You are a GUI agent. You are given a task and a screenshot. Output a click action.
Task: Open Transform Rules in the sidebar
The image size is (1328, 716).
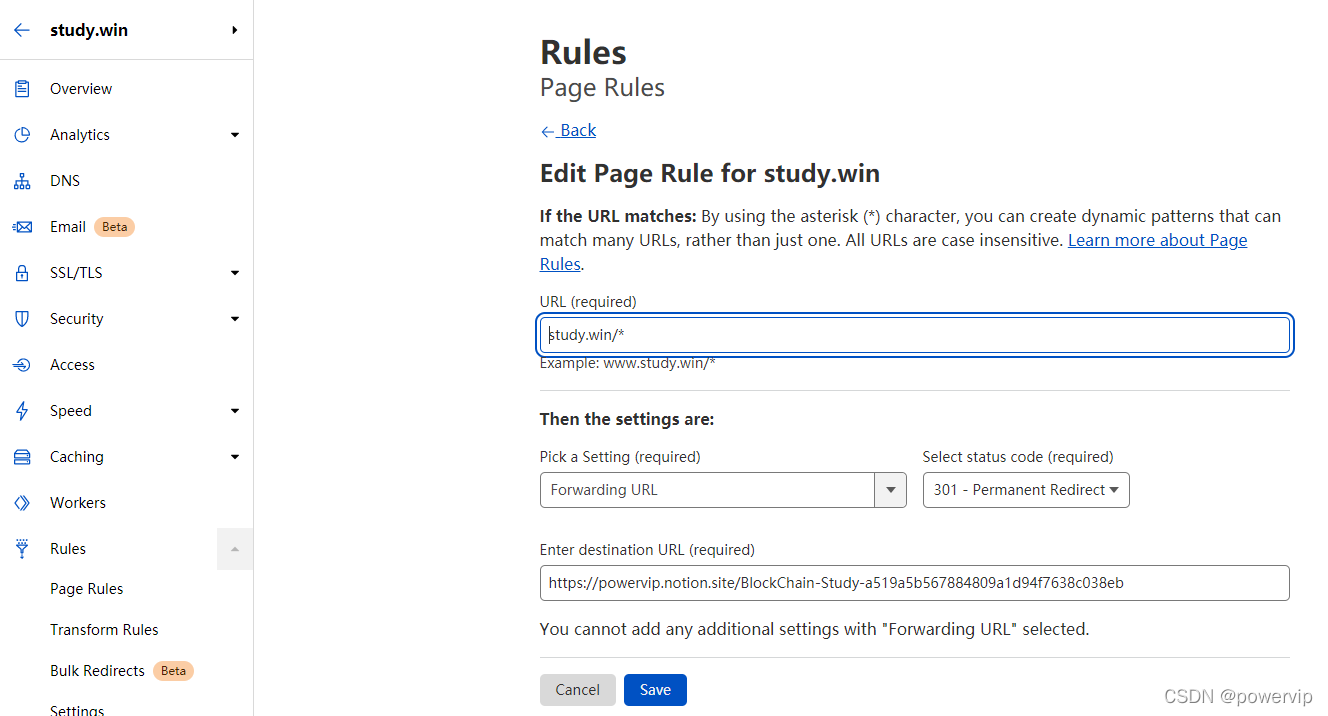tap(104, 630)
